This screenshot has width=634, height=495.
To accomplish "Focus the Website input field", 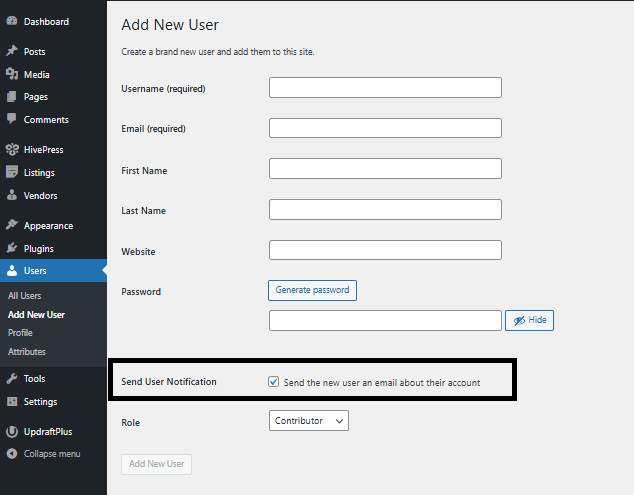I will click(x=385, y=250).
